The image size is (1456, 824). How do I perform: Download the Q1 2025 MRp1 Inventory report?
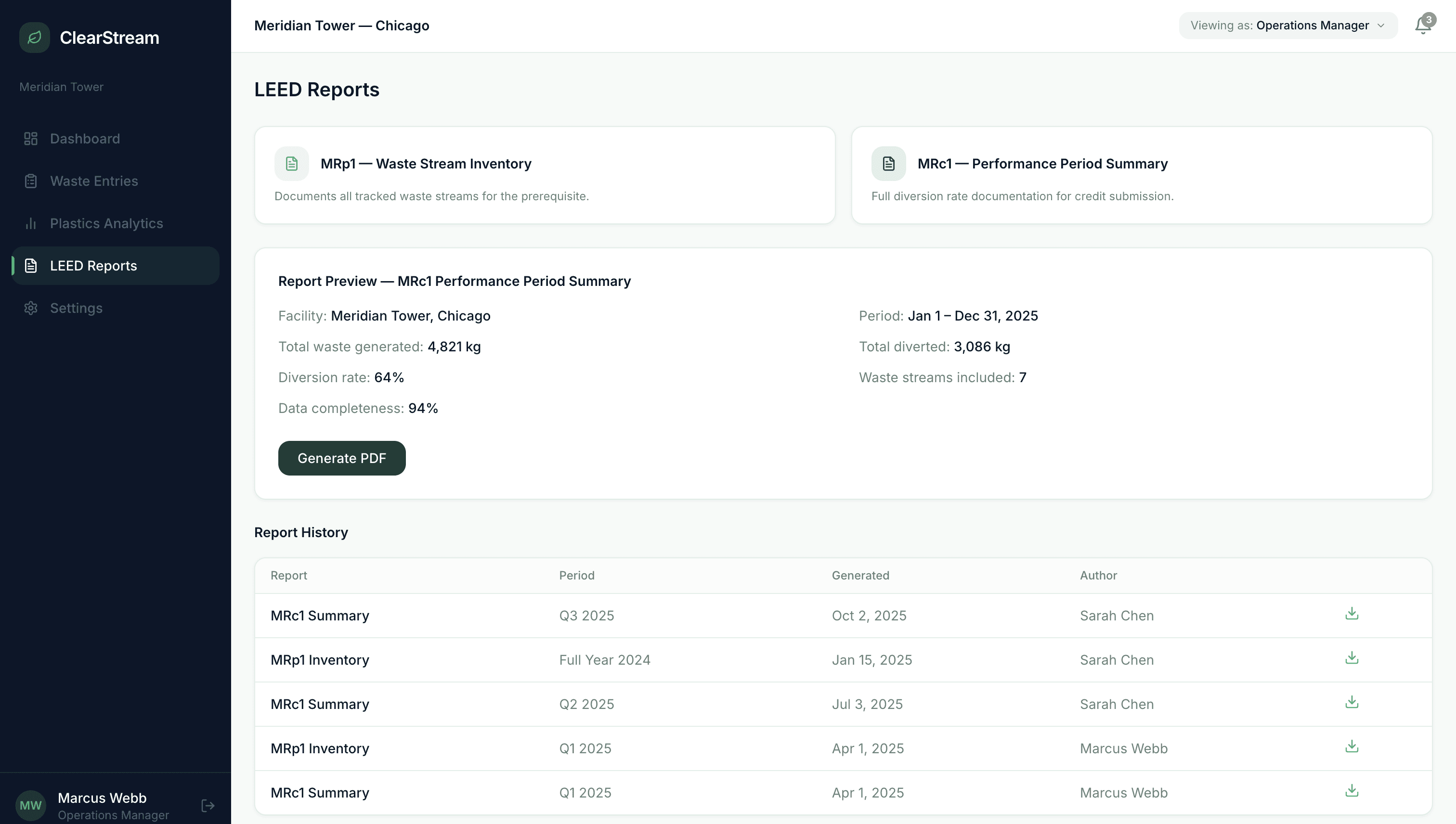pyautogui.click(x=1352, y=747)
